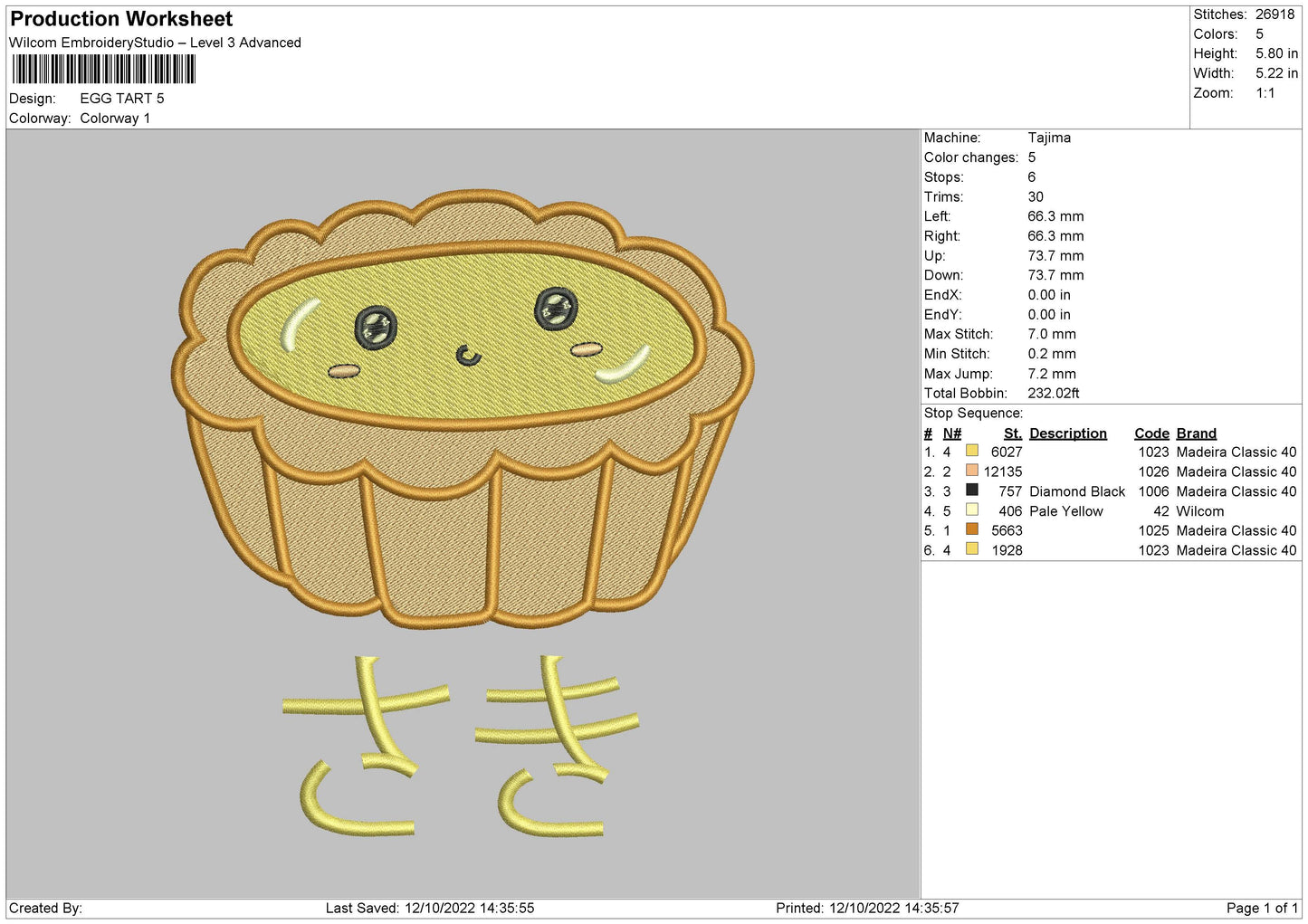Image resolution: width=1308 pixels, height=924 pixels.
Task: Click stitch count '5663' in stop 5
Action: coord(1007,531)
